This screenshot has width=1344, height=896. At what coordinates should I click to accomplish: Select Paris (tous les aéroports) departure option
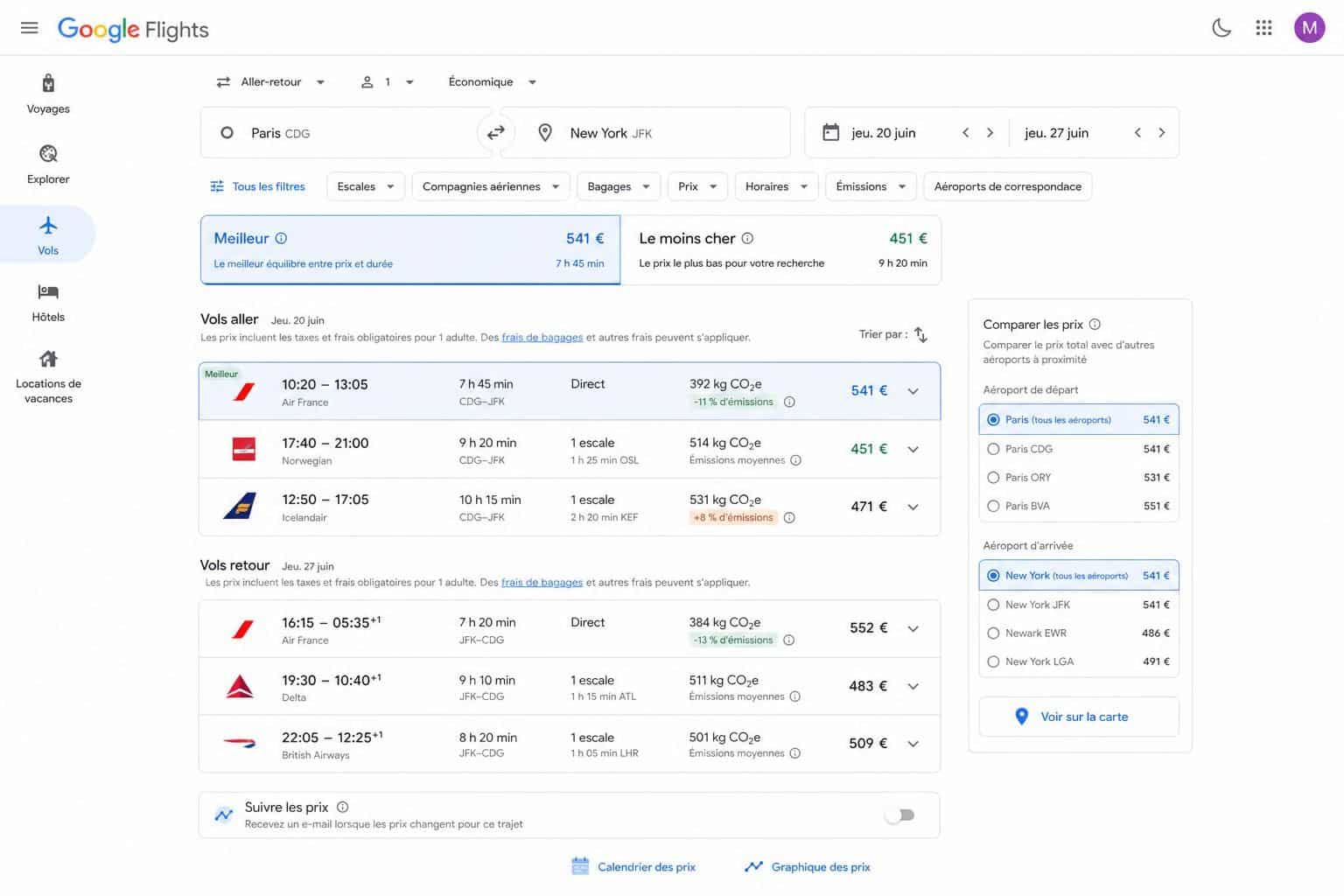[x=1078, y=419]
